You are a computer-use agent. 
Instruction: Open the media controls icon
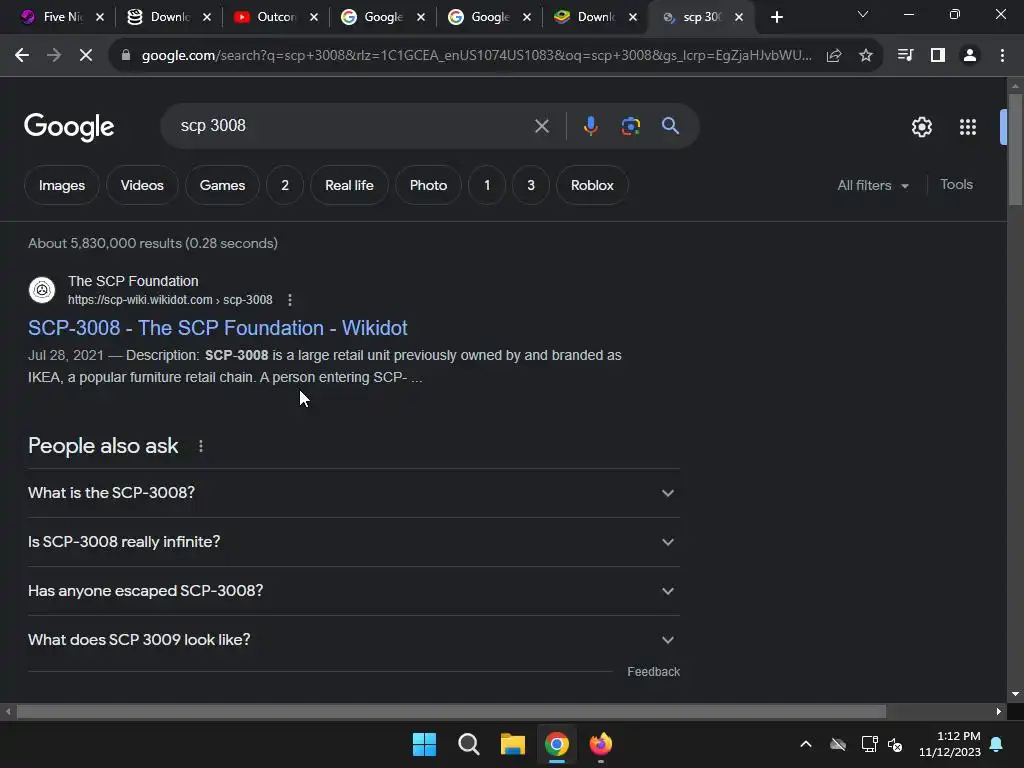(905, 56)
